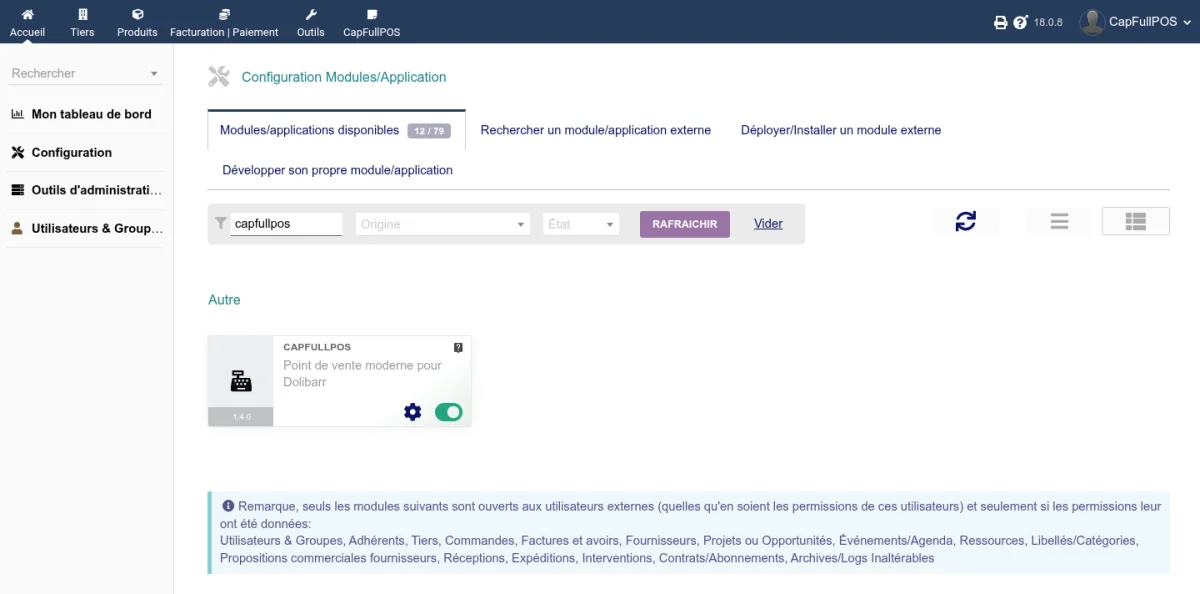Open Utilisateurs & Groupes sidebar entry
Screen dimensions: 1200x594
[97, 228]
